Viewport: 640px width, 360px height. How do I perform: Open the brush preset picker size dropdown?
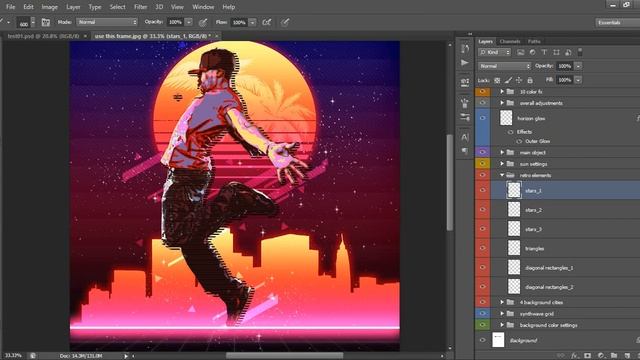tap(33, 22)
